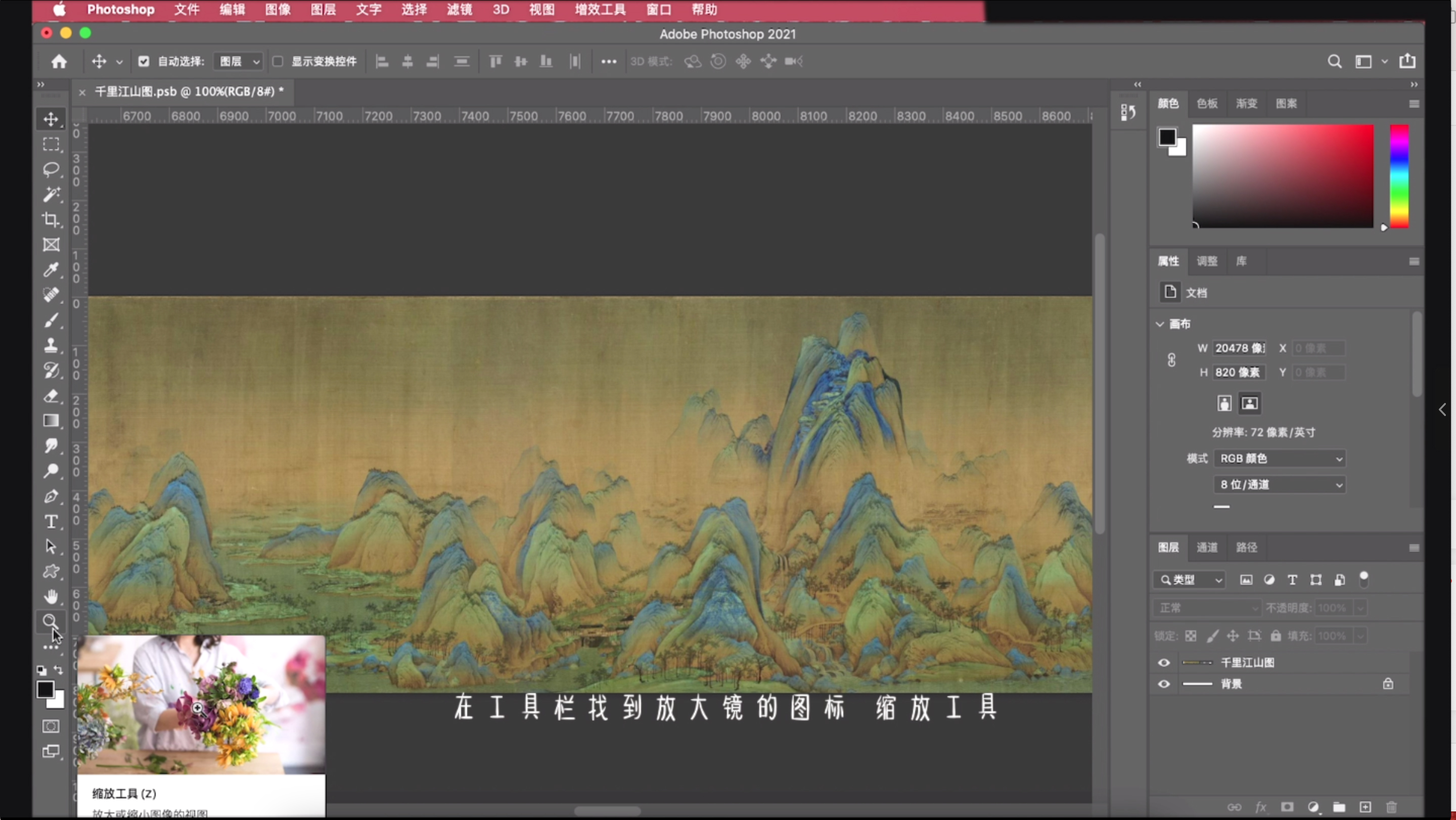Select the Clone Stamp tool

click(51, 345)
